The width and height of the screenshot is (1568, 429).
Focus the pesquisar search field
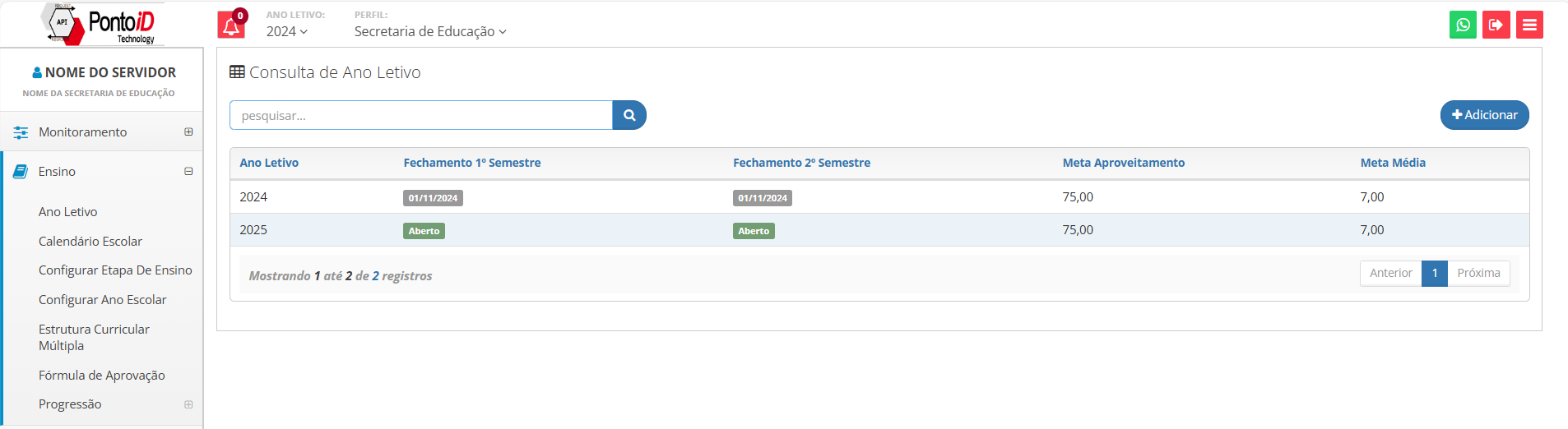[421, 116]
